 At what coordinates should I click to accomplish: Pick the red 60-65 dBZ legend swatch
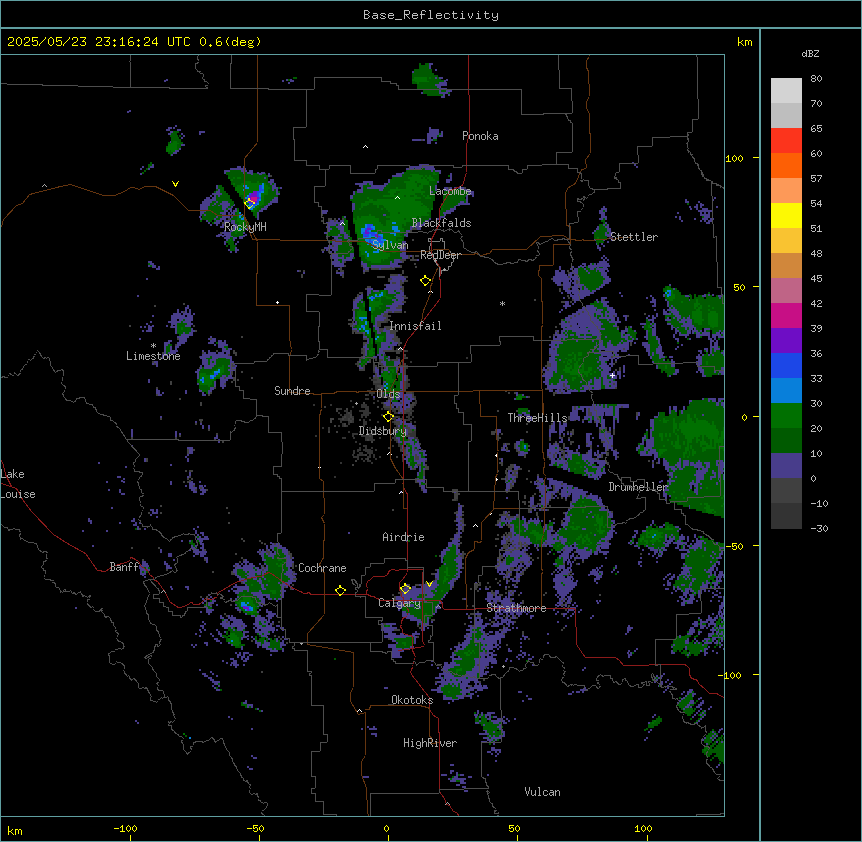[x=786, y=141]
